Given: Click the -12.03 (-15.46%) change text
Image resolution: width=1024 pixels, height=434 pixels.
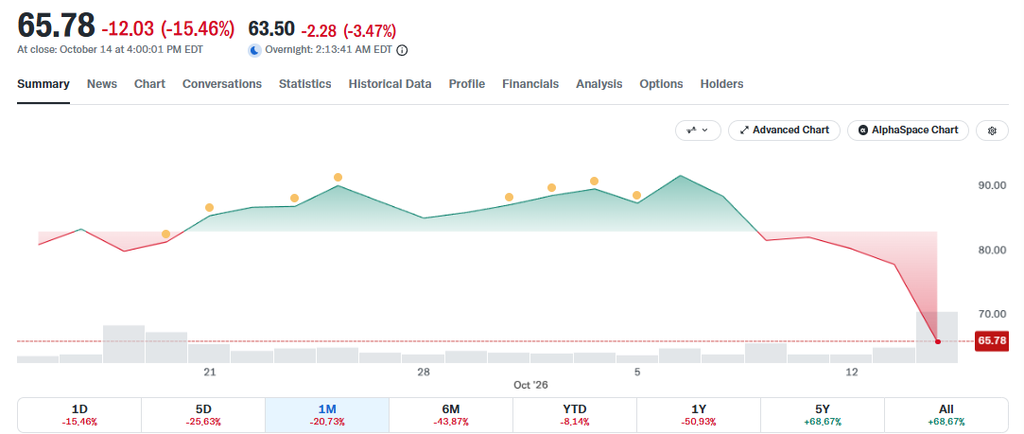Looking at the screenshot, I should 168,29.
